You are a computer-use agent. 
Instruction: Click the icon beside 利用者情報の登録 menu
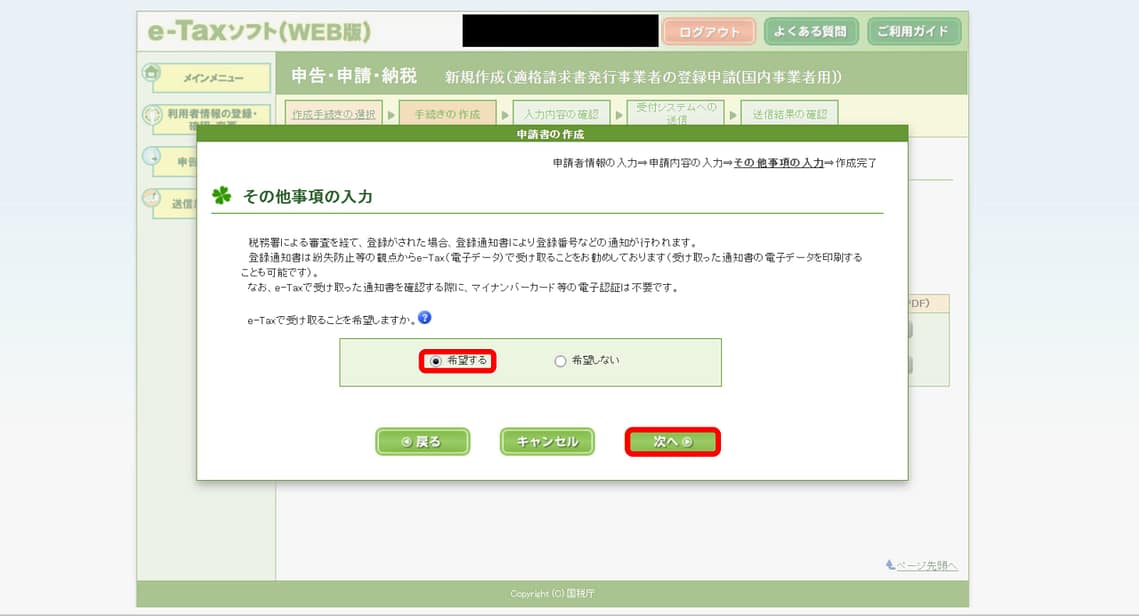tap(152, 116)
